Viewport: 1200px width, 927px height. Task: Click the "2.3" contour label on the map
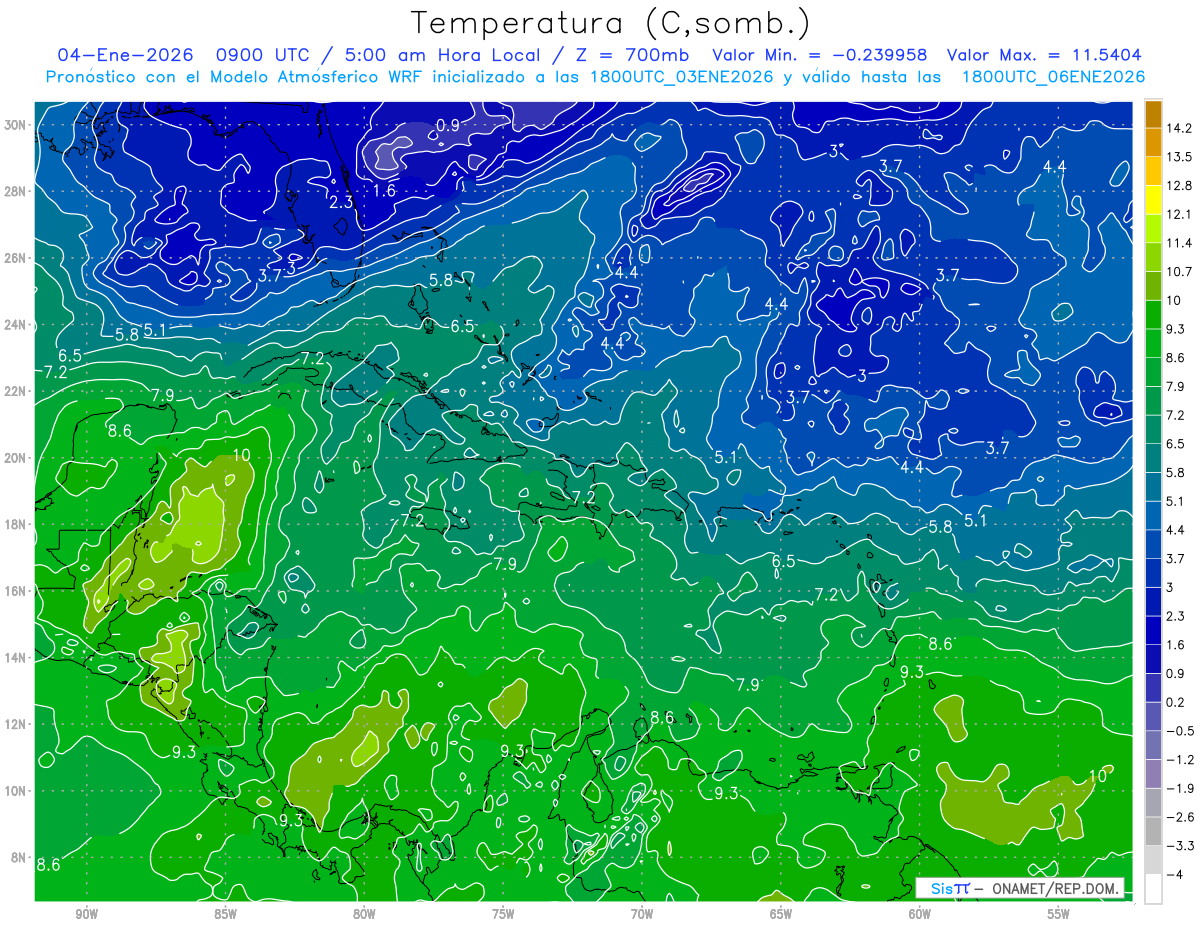tap(341, 202)
